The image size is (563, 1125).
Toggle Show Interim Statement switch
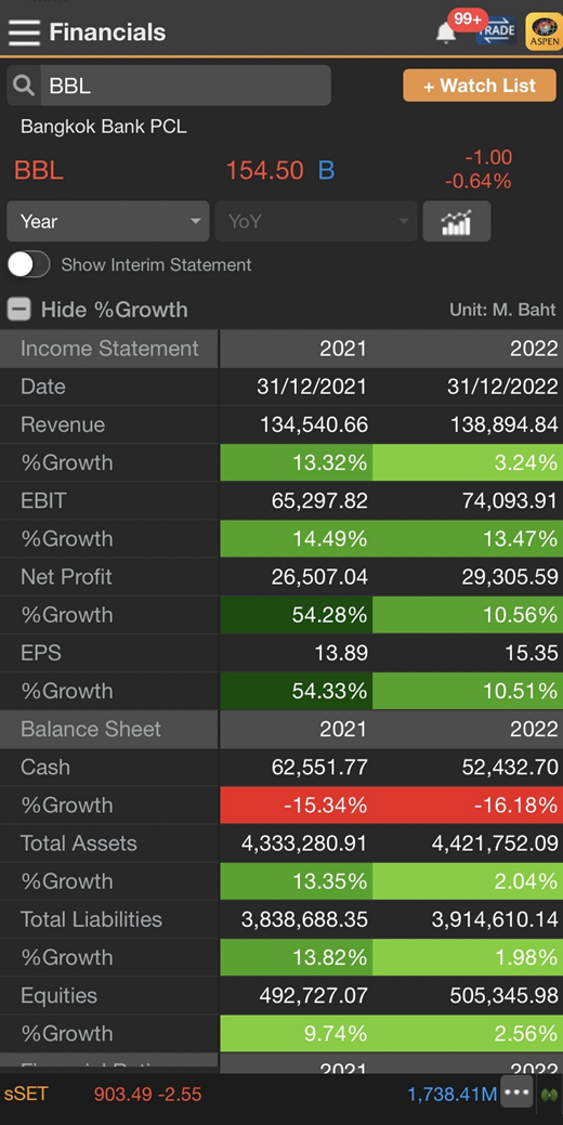pyautogui.click(x=29, y=265)
